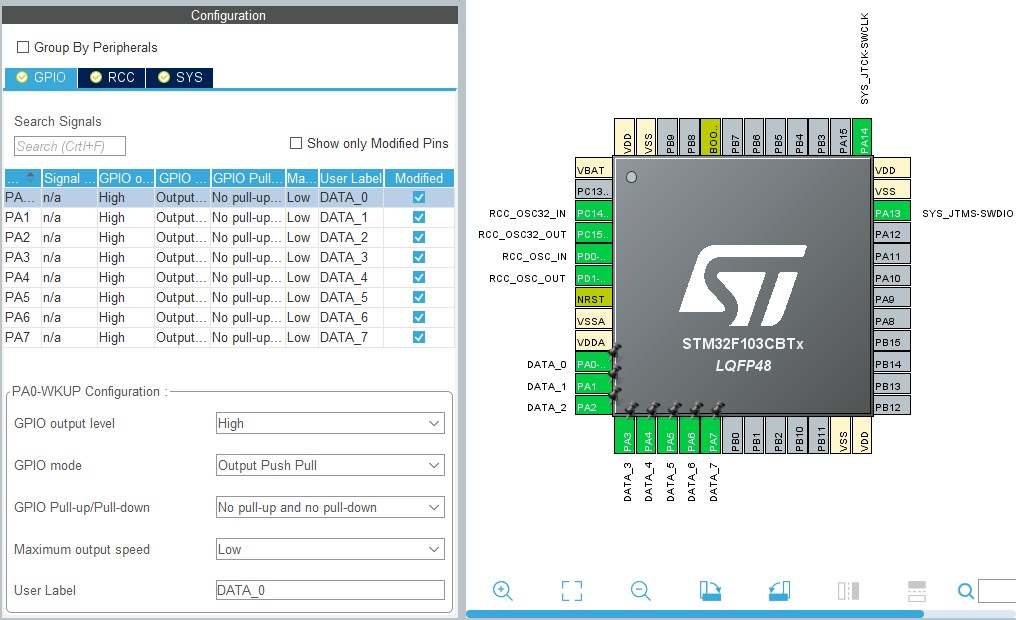Enable Show only Modified Pins

pos(296,143)
